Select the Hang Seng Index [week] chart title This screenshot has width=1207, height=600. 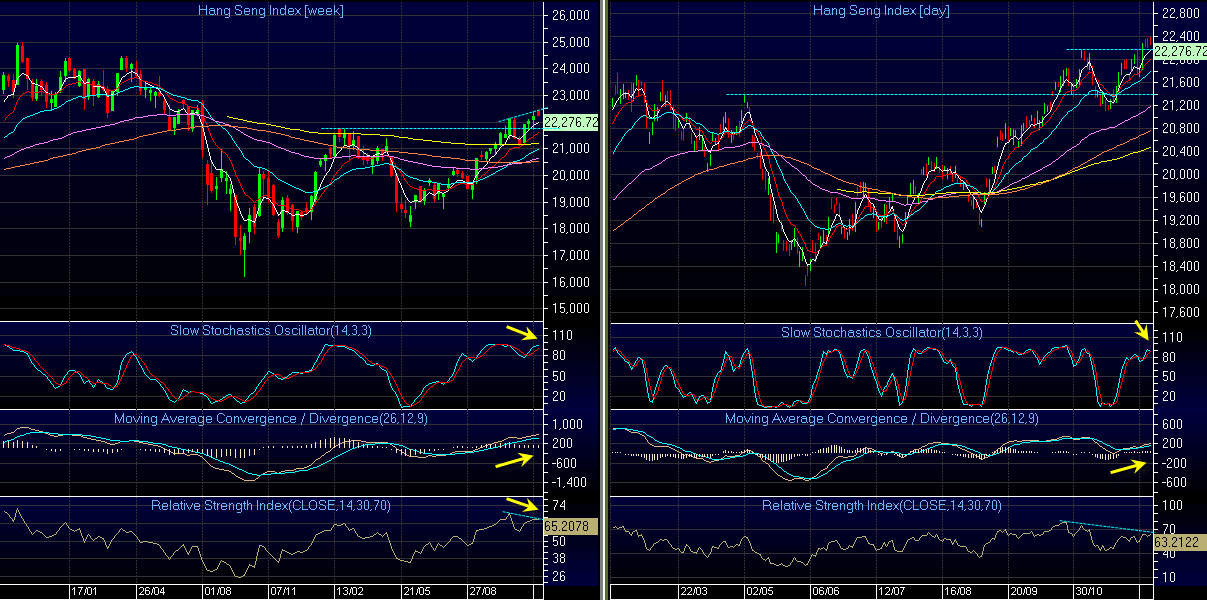(x=271, y=10)
